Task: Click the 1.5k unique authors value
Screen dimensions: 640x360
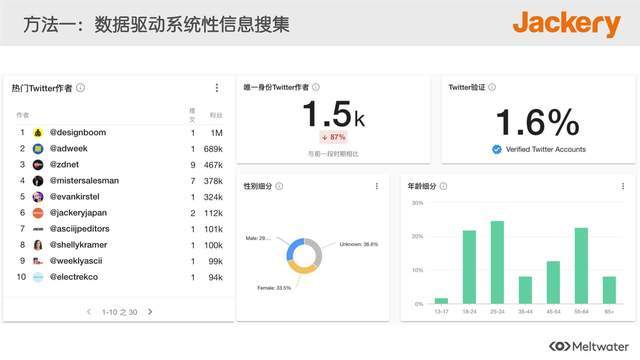Action: (x=333, y=114)
